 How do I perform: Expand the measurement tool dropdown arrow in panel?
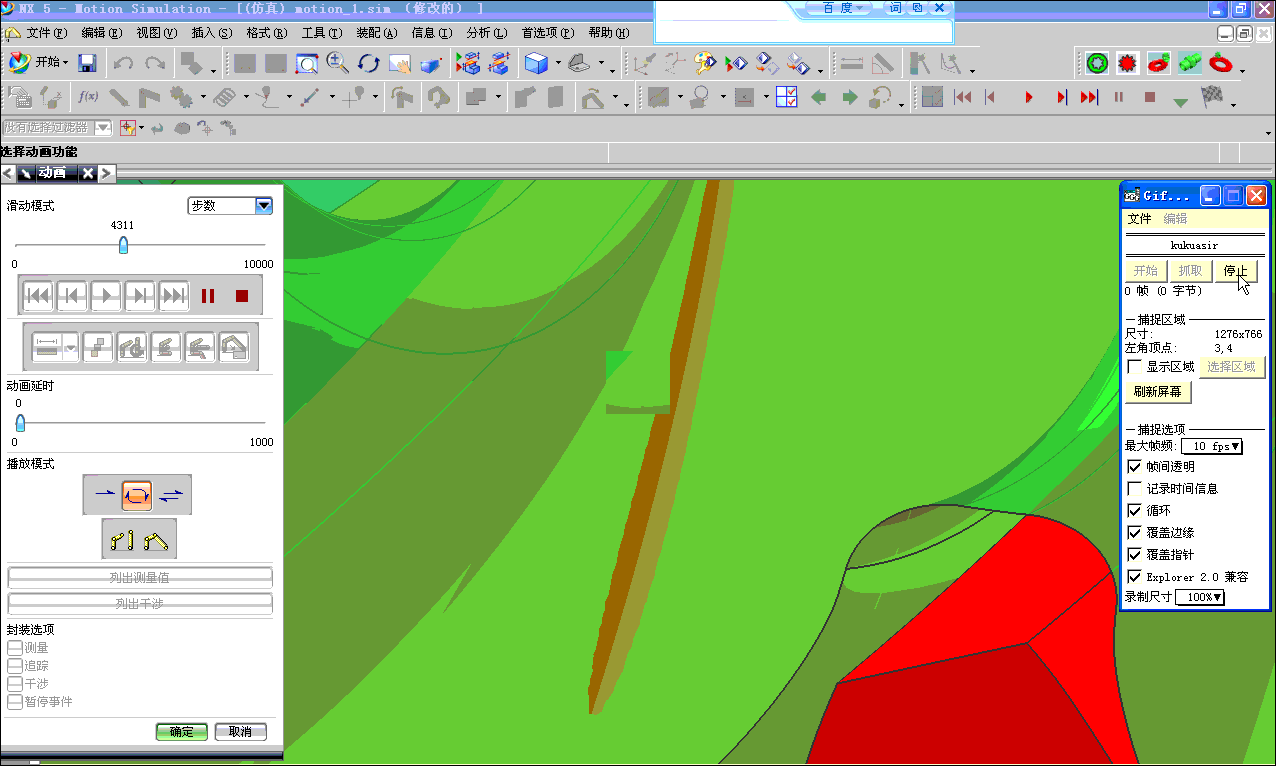[x=71, y=347]
